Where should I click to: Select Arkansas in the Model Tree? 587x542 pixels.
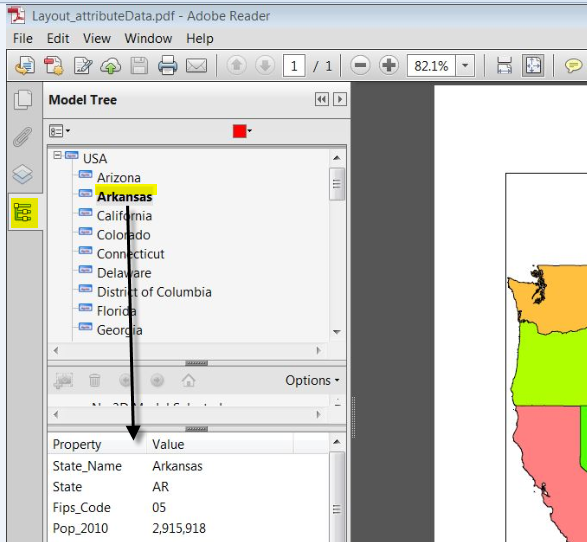pyautogui.click(x=125, y=197)
